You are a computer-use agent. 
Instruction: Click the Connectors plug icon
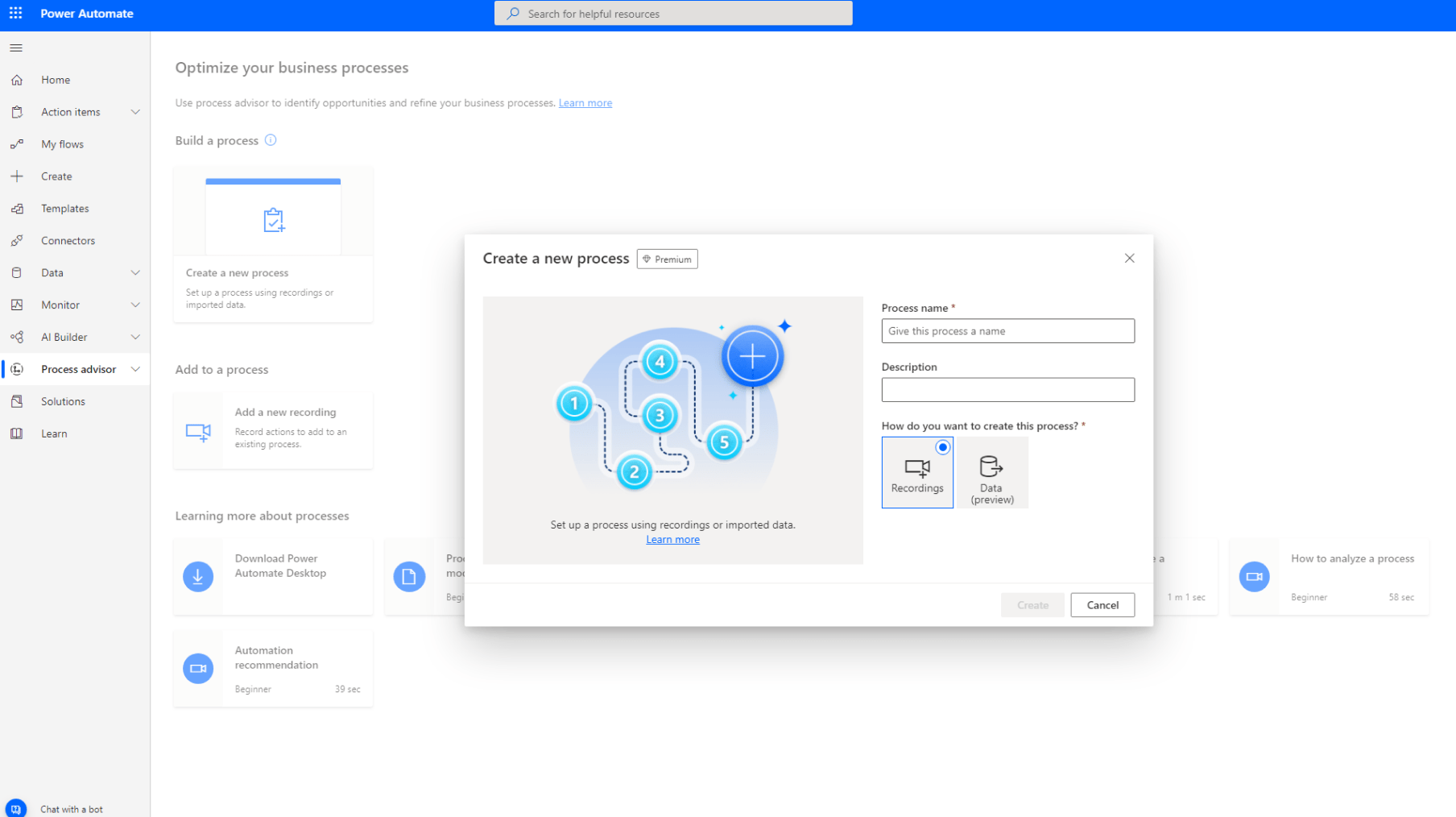click(17, 240)
